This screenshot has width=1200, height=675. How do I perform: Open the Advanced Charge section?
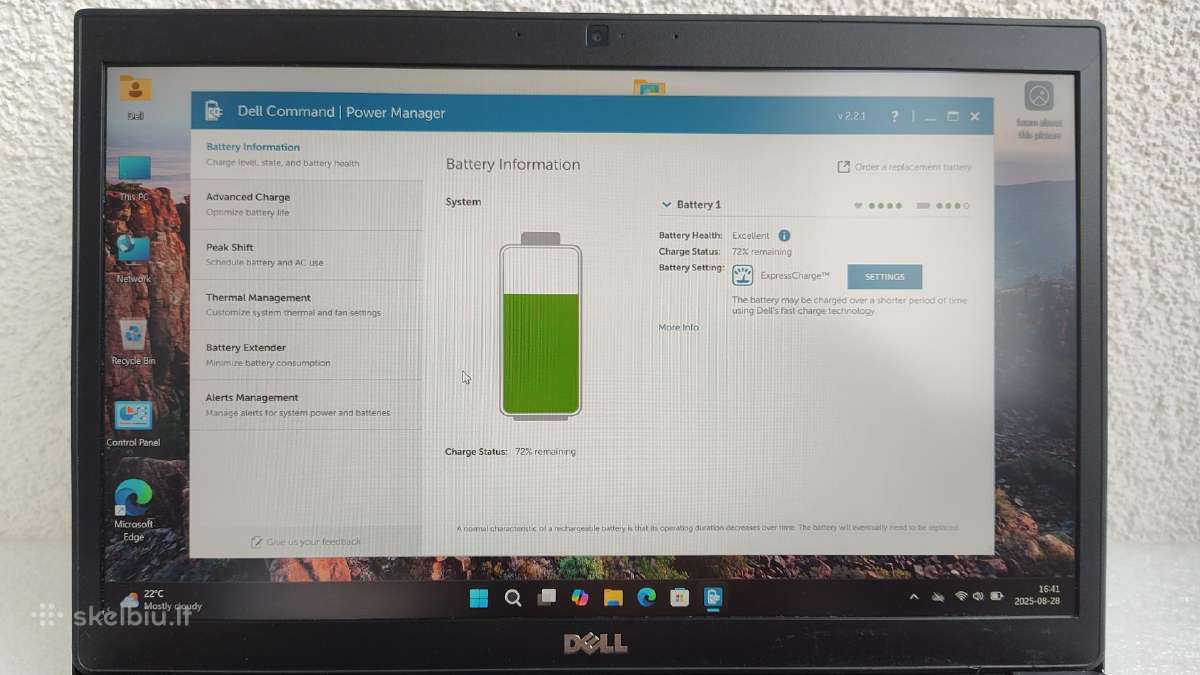307,205
